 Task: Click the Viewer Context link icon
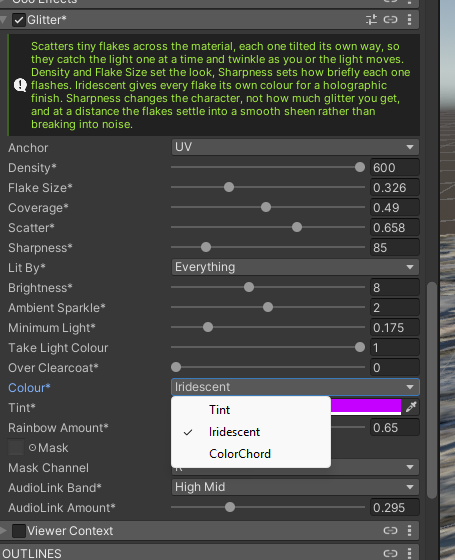(x=390, y=531)
